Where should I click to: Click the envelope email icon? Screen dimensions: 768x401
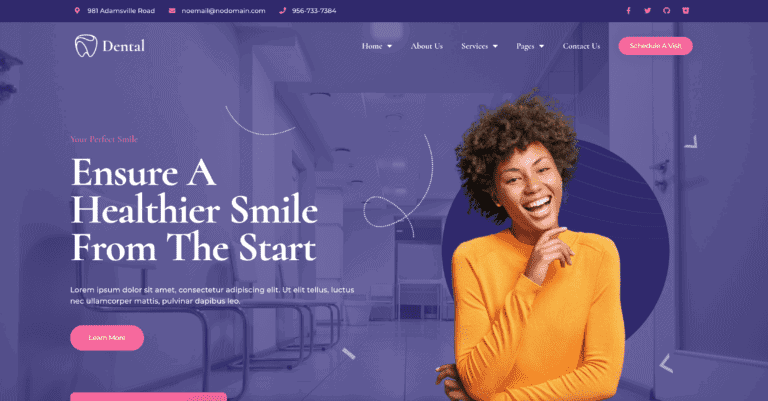172,10
